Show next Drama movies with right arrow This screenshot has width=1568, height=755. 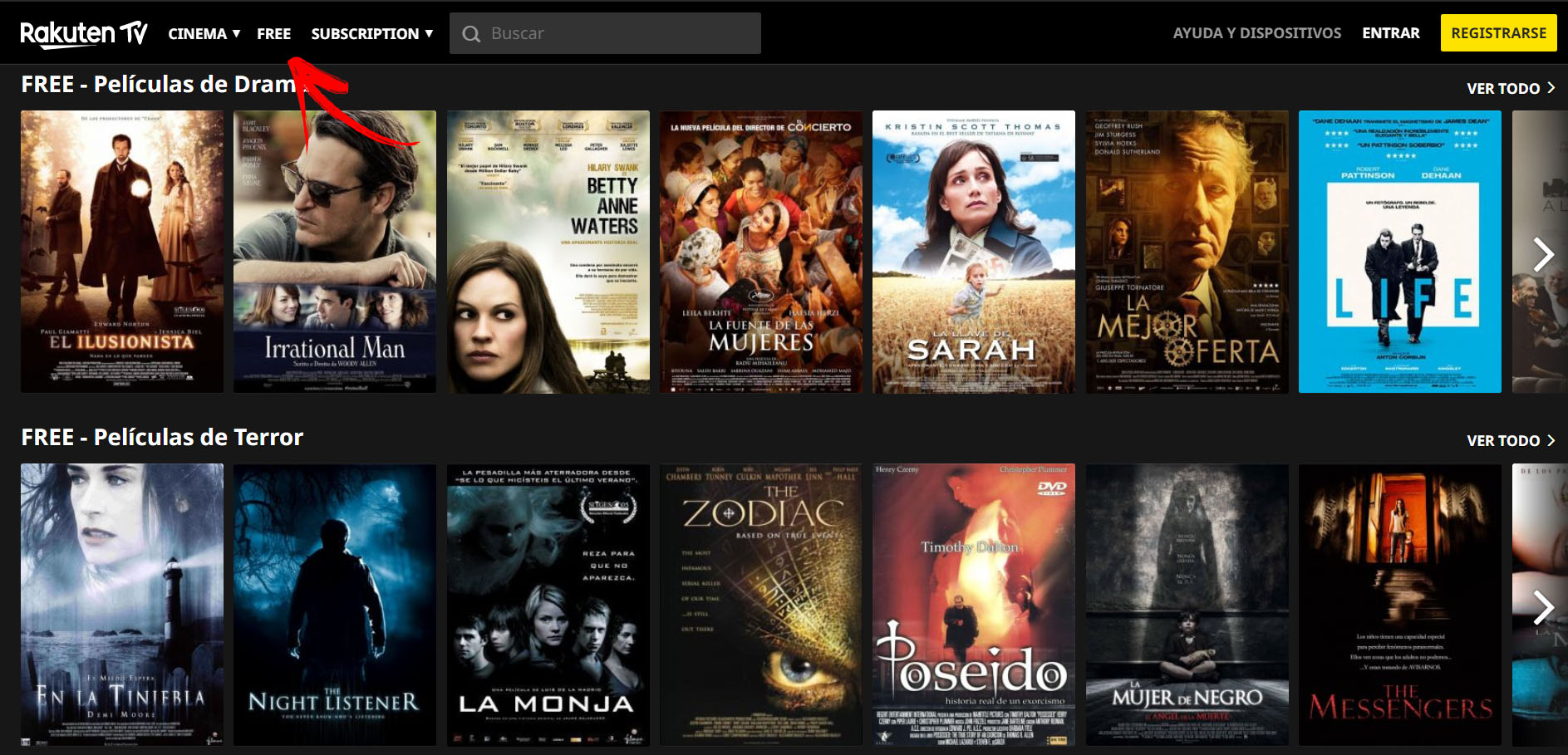click(1543, 254)
